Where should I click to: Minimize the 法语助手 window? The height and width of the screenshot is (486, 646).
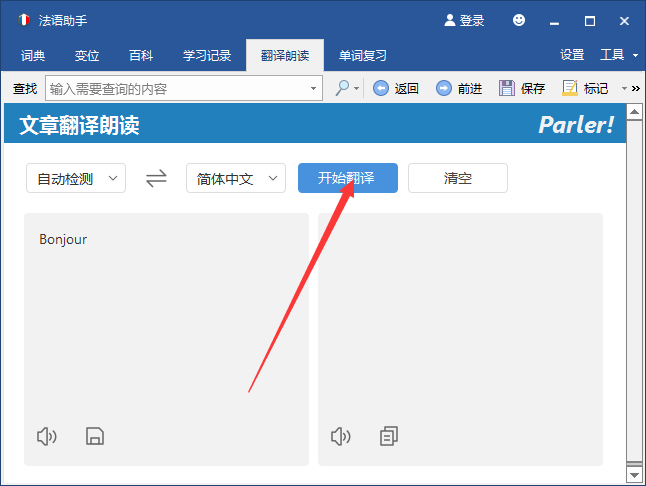[x=554, y=21]
